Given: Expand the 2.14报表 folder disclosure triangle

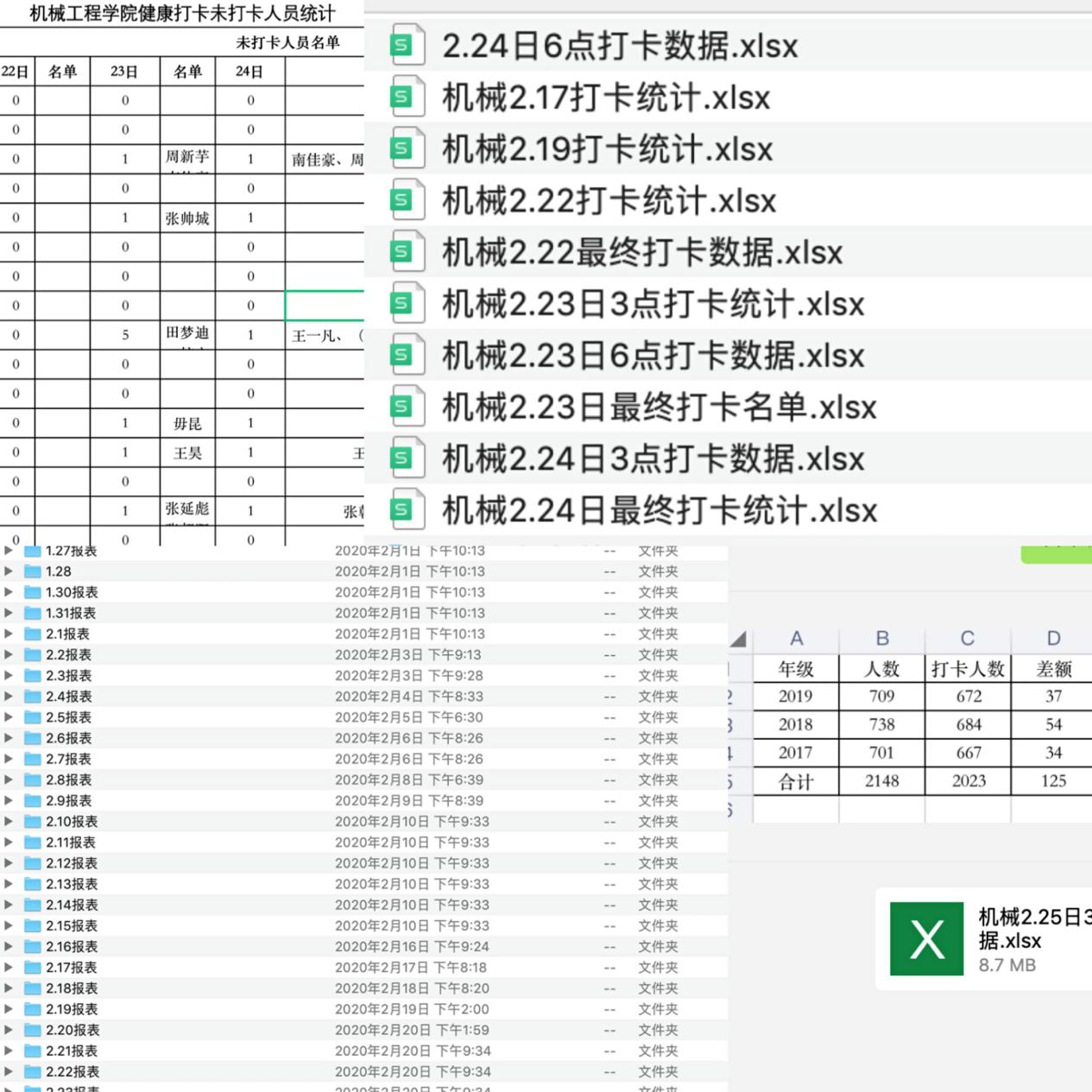Looking at the screenshot, I should coord(9,905).
